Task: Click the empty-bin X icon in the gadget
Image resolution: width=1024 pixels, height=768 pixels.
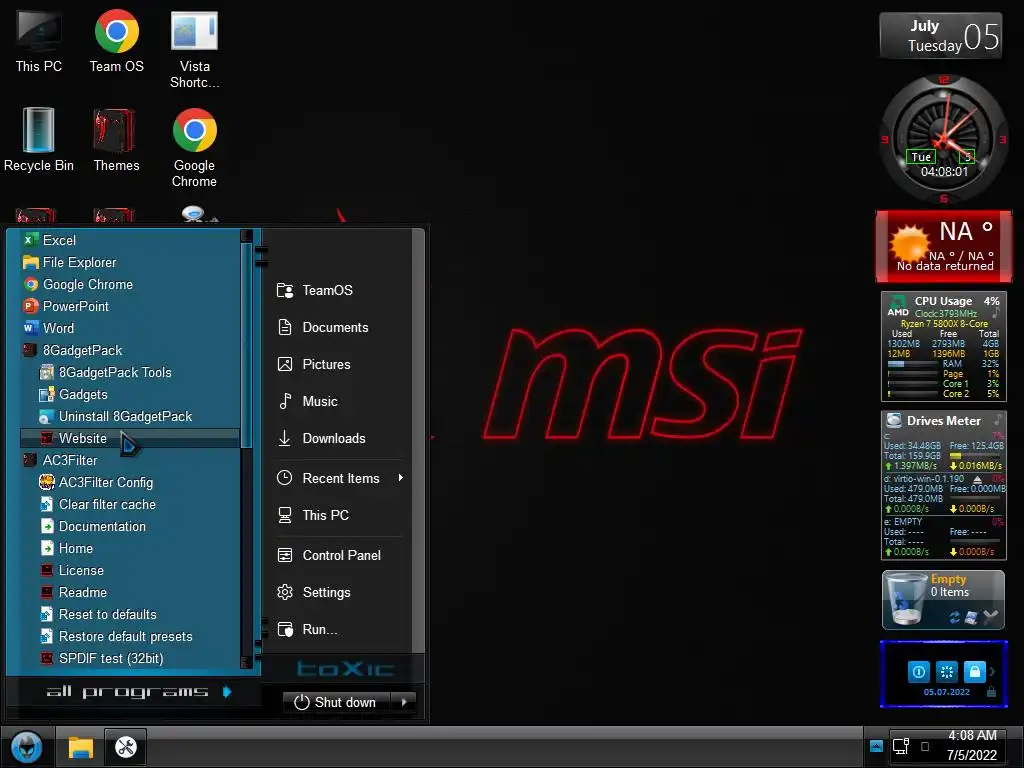Action: (x=991, y=616)
